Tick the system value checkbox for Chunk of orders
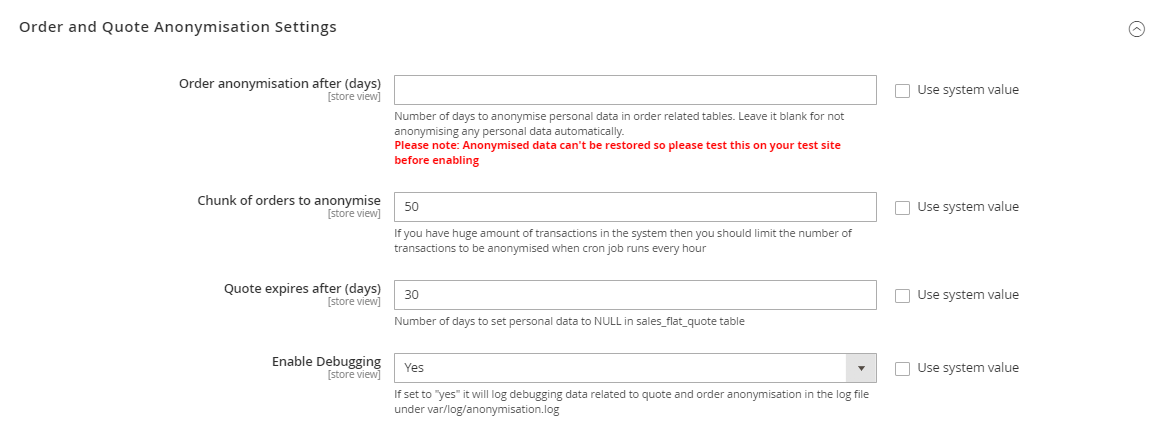This screenshot has height=428, width=1155. click(x=902, y=207)
